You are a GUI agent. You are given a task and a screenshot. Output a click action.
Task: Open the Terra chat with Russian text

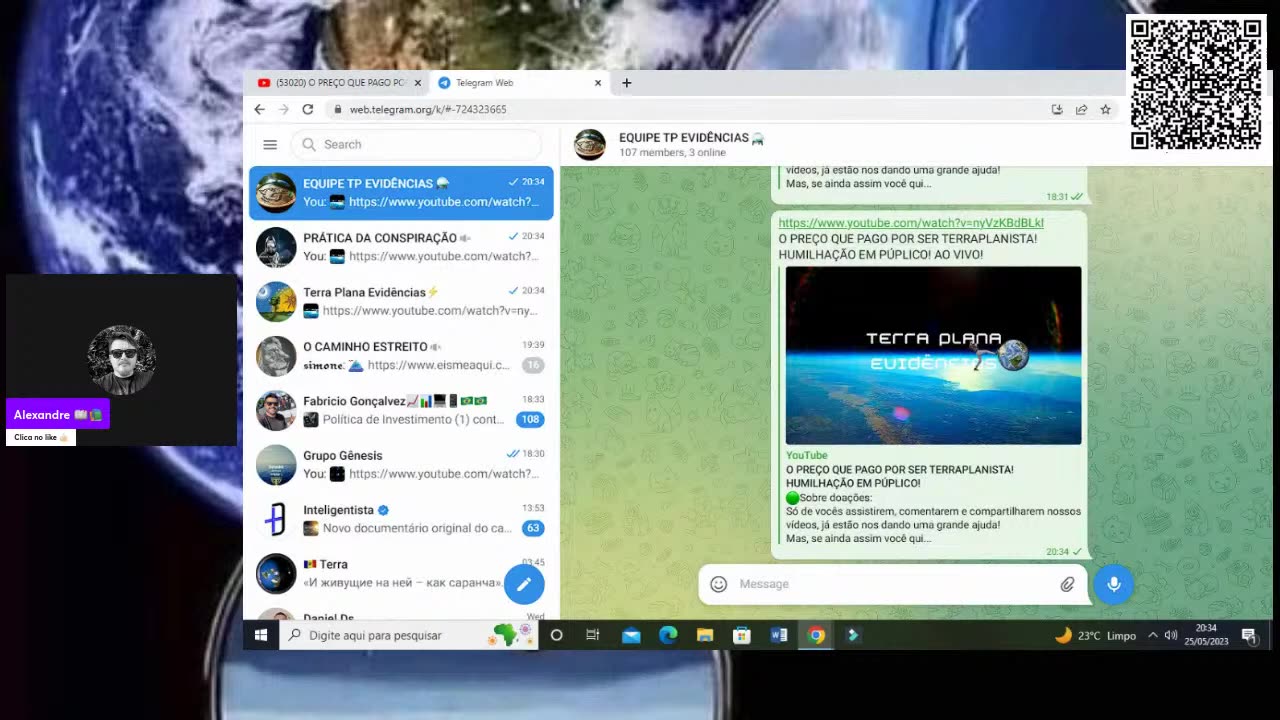pyautogui.click(x=401, y=573)
